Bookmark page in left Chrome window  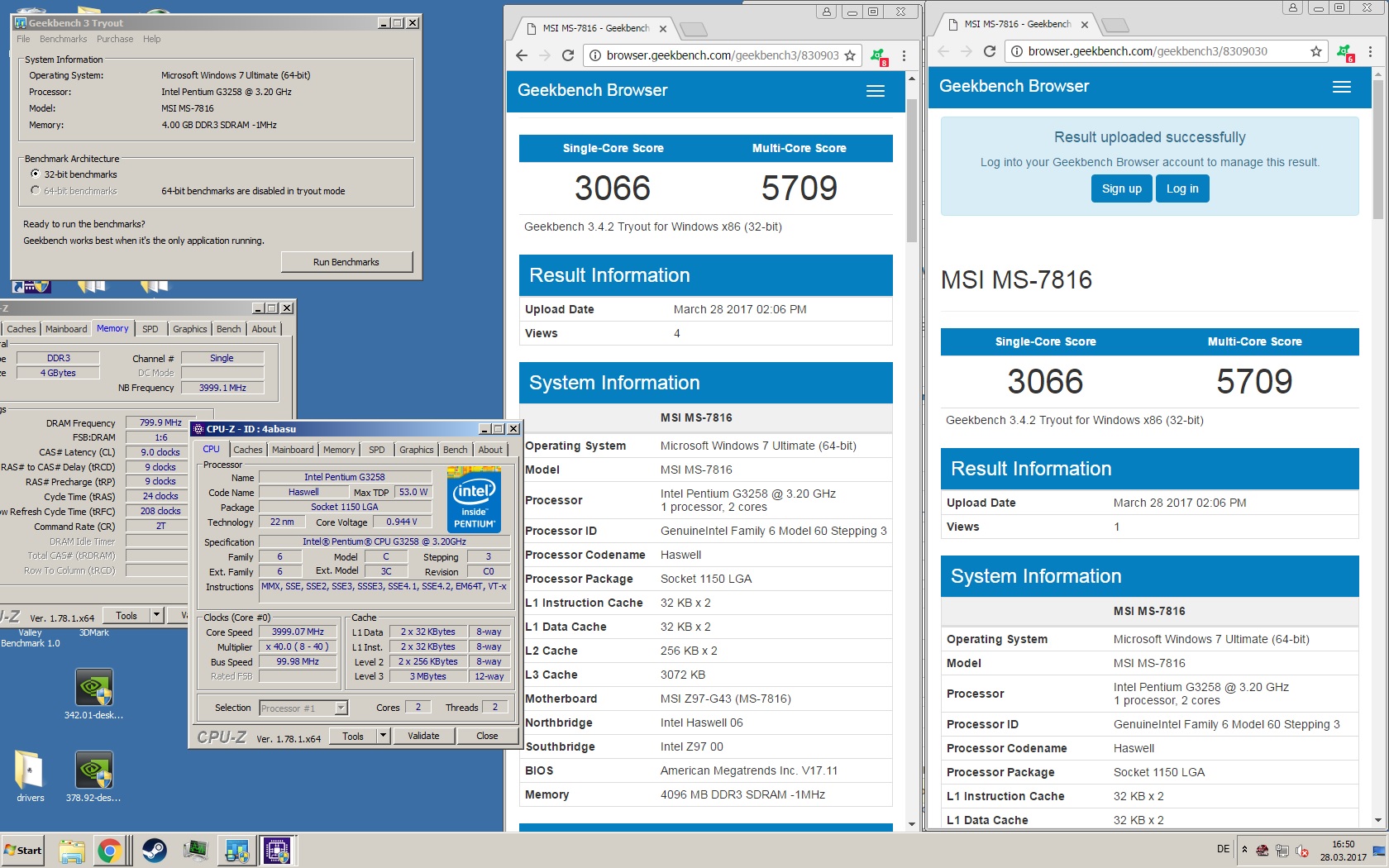click(x=850, y=55)
